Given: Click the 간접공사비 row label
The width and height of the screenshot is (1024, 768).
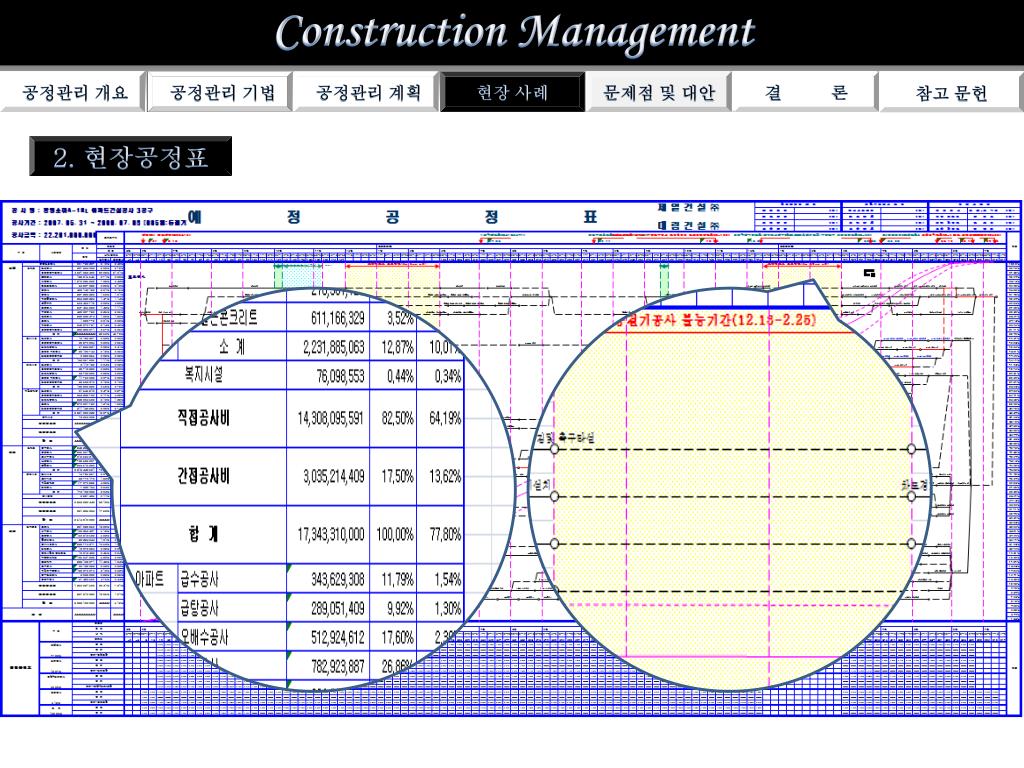Looking at the screenshot, I should 203,475.
